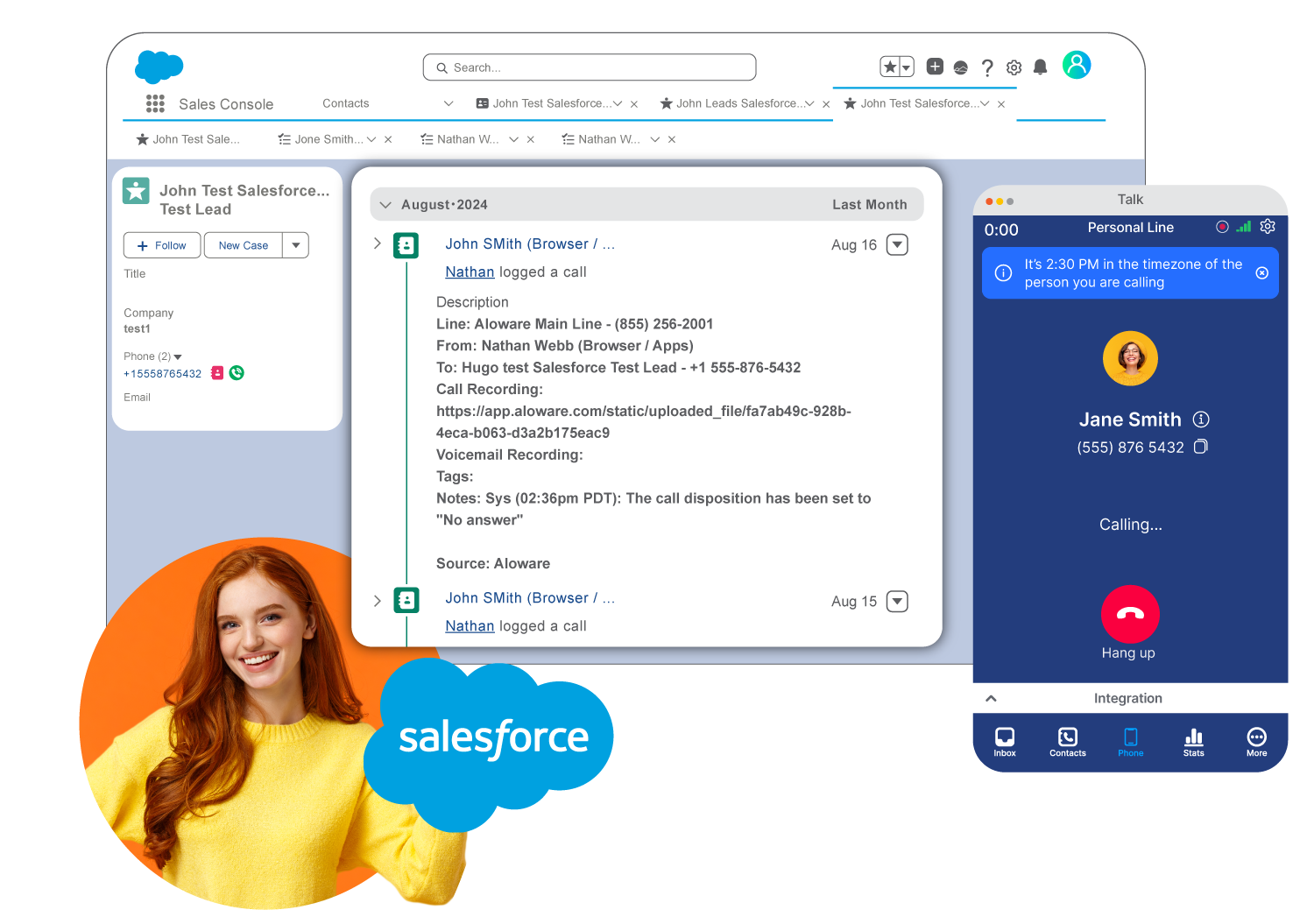The image size is (1314, 924).
Task: Click signal strength bars icon
Action: point(1244,226)
